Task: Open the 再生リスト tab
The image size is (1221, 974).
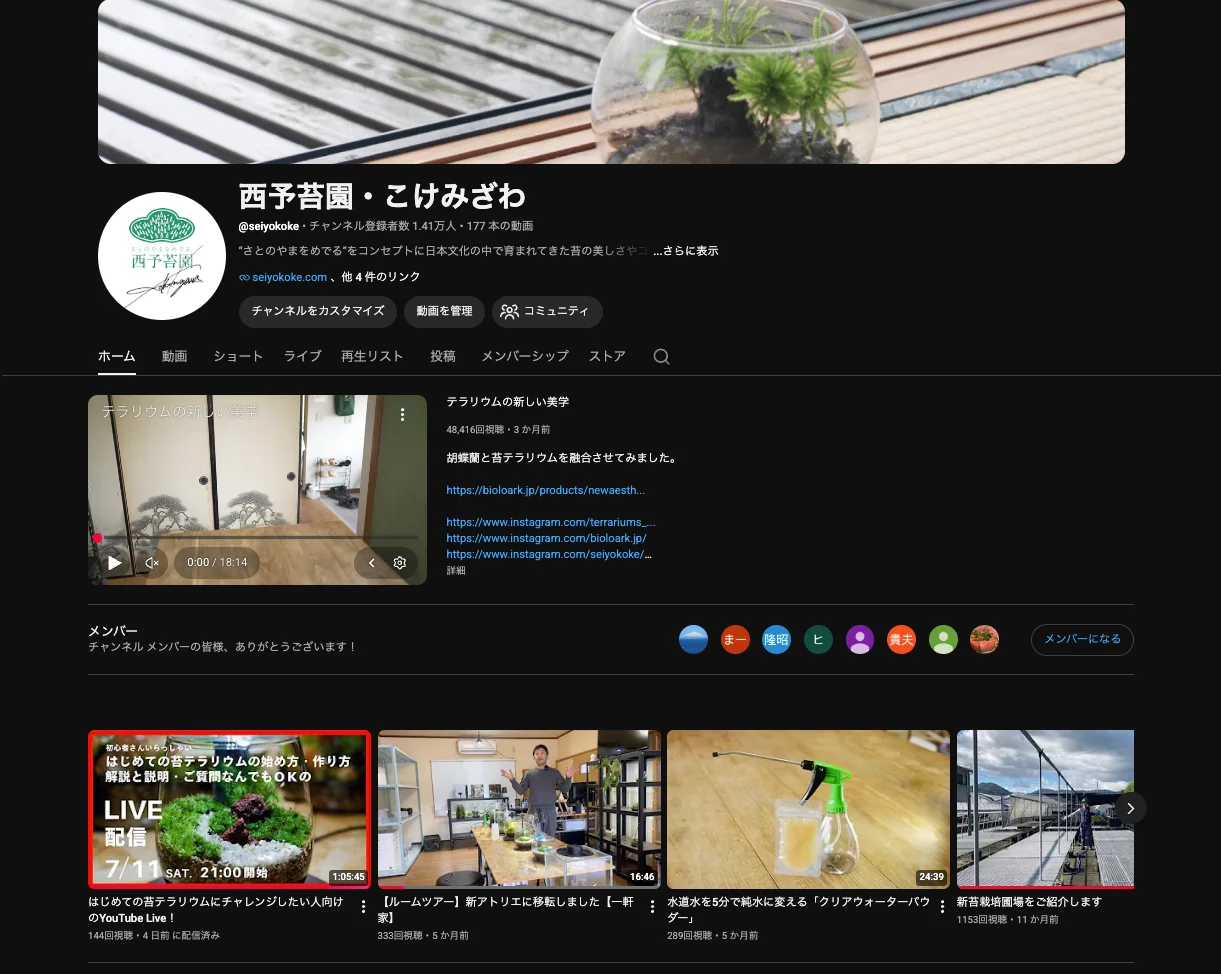Action: pyautogui.click(x=372, y=356)
